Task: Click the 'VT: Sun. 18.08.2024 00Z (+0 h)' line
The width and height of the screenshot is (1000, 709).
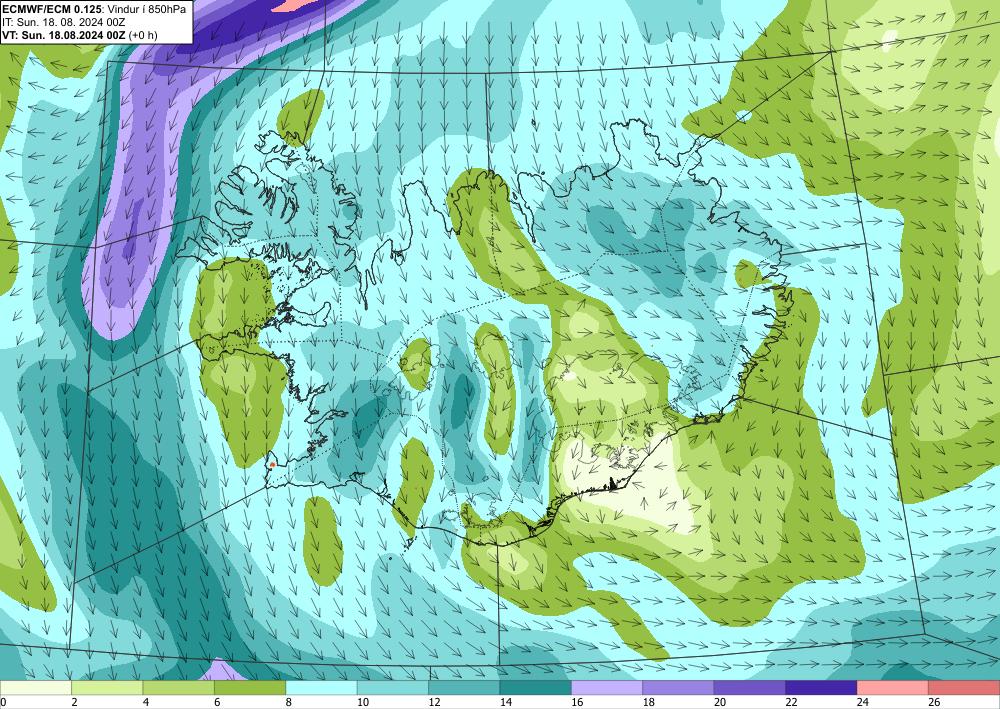Action: (79, 34)
